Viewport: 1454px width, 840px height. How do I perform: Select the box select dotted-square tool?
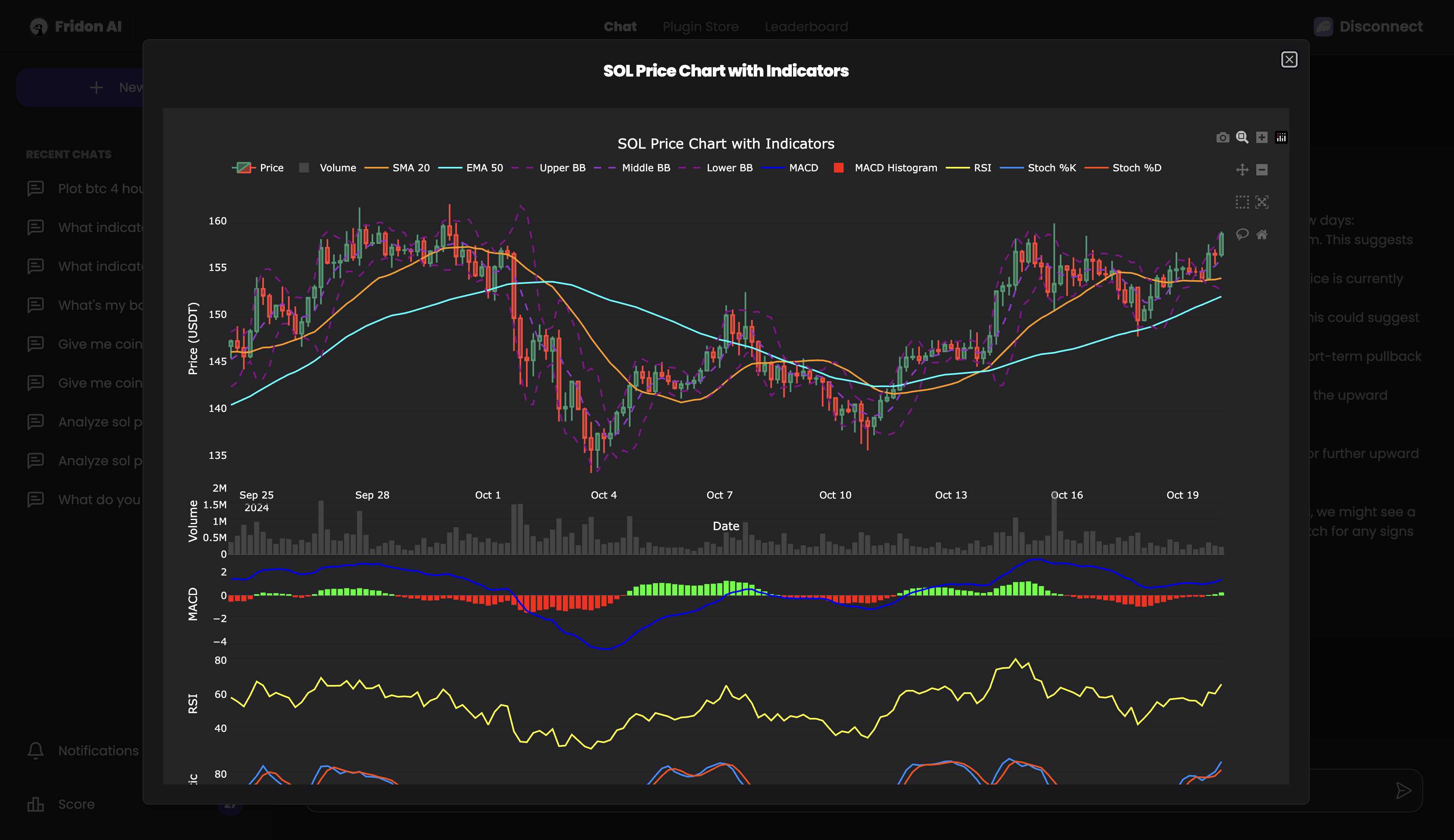[1242, 202]
